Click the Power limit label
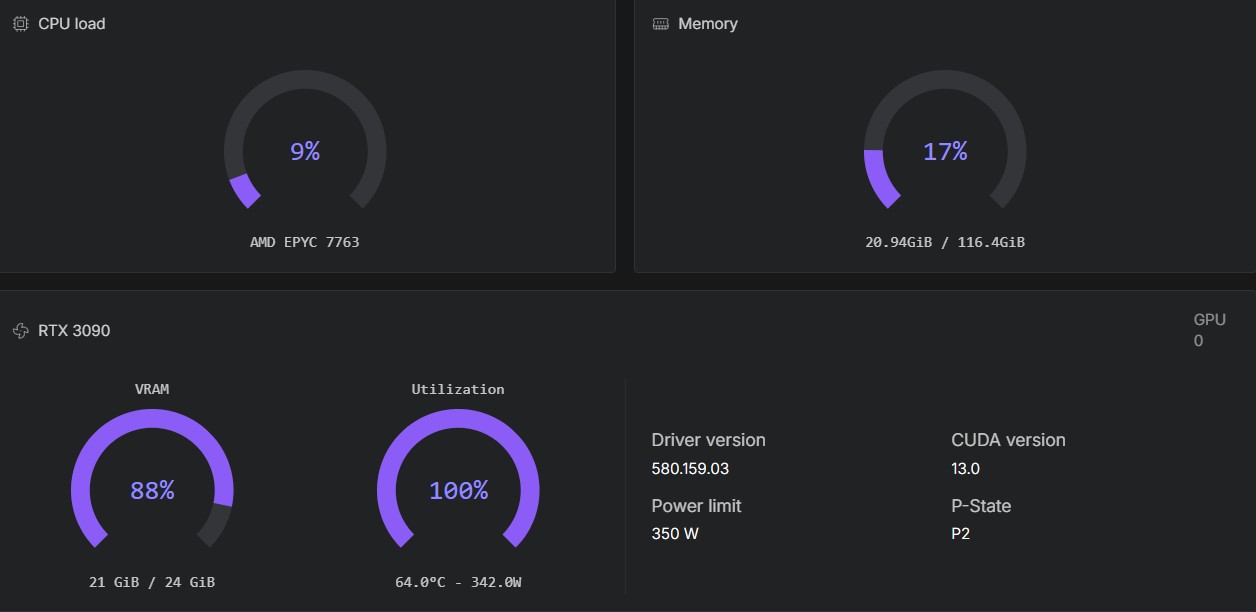Image resolution: width=1256 pixels, height=612 pixels. click(x=696, y=506)
